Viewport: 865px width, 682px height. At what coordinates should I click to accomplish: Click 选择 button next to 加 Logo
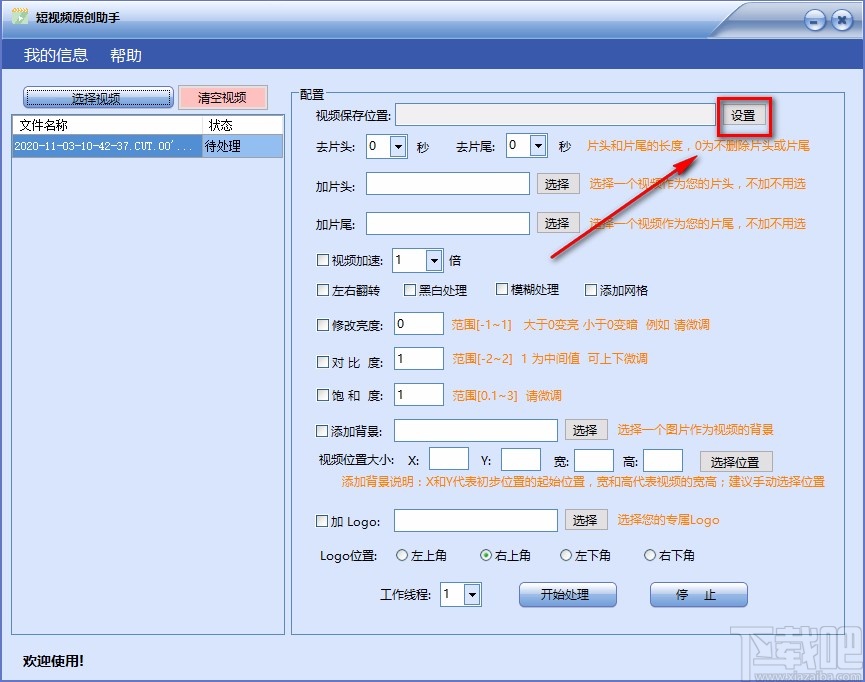586,520
